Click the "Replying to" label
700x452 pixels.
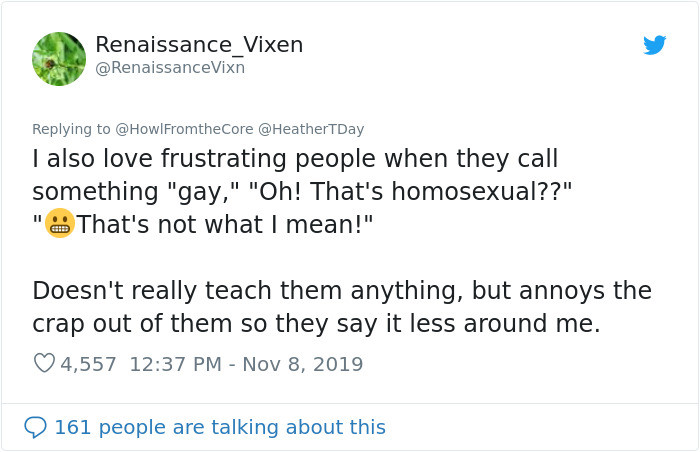pyautogui.click(x=71, y=129)
